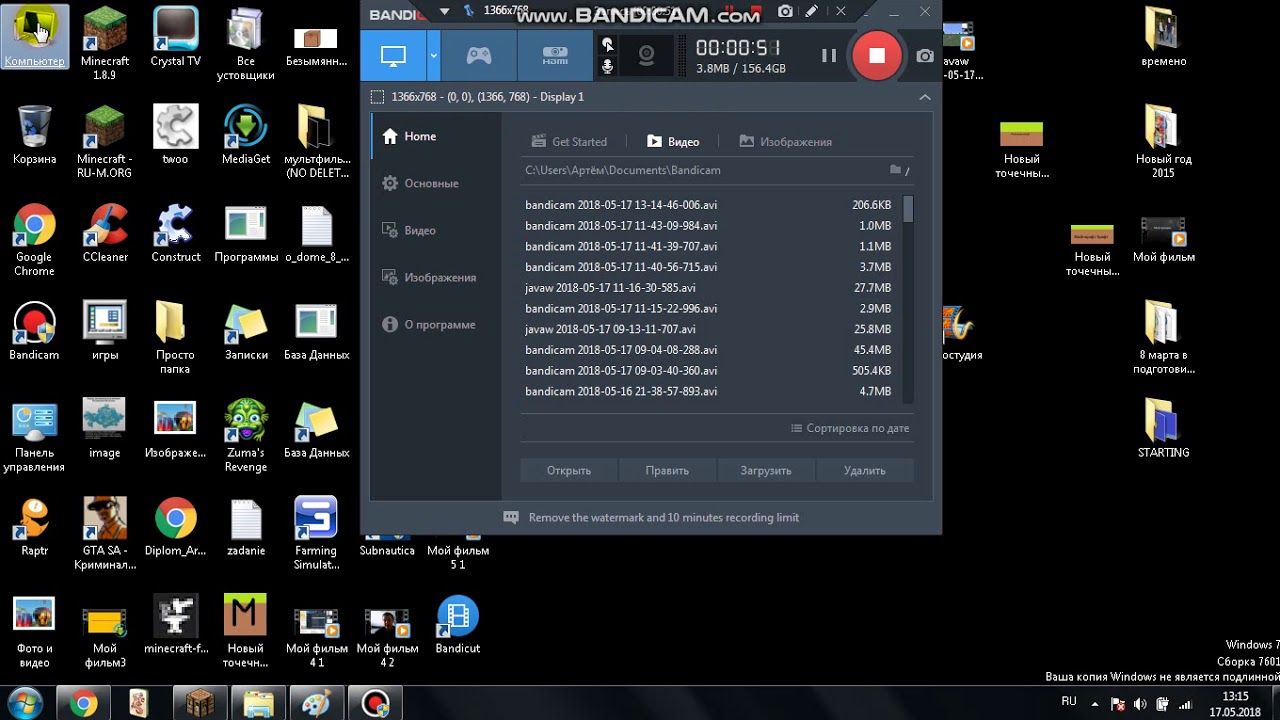Click the camera icon in Bandicam title bar

click(x=786, y=11)
